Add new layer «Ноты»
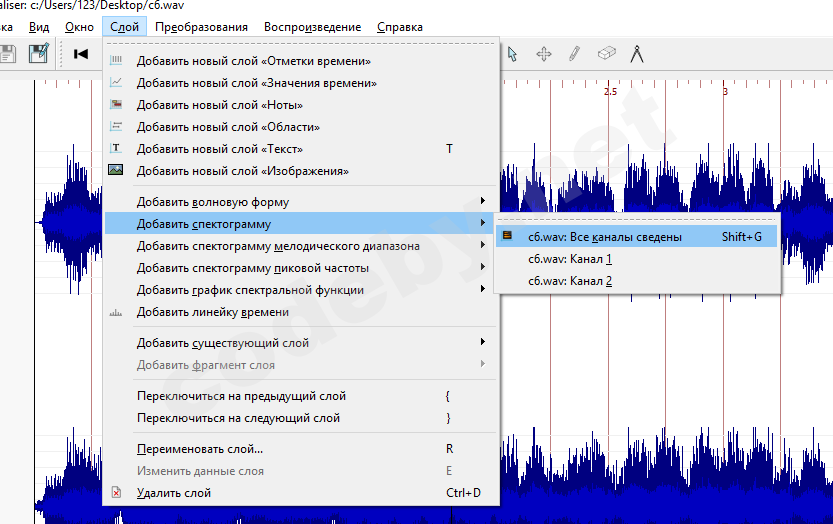Screen dimensions: 833x524 click(x=302, y=105)
